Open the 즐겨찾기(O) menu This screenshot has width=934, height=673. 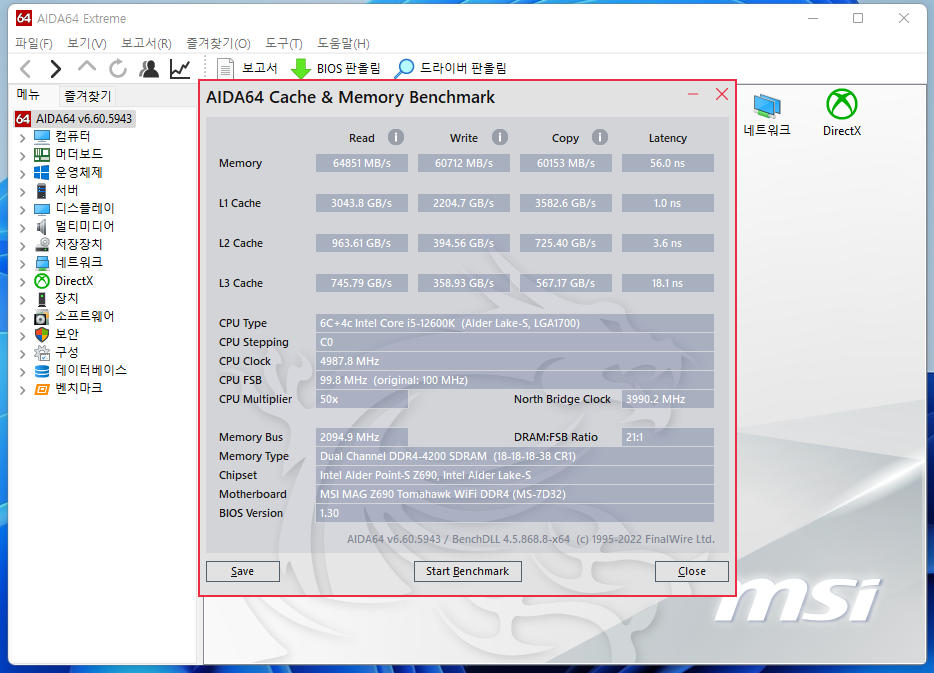coord(218,43)
